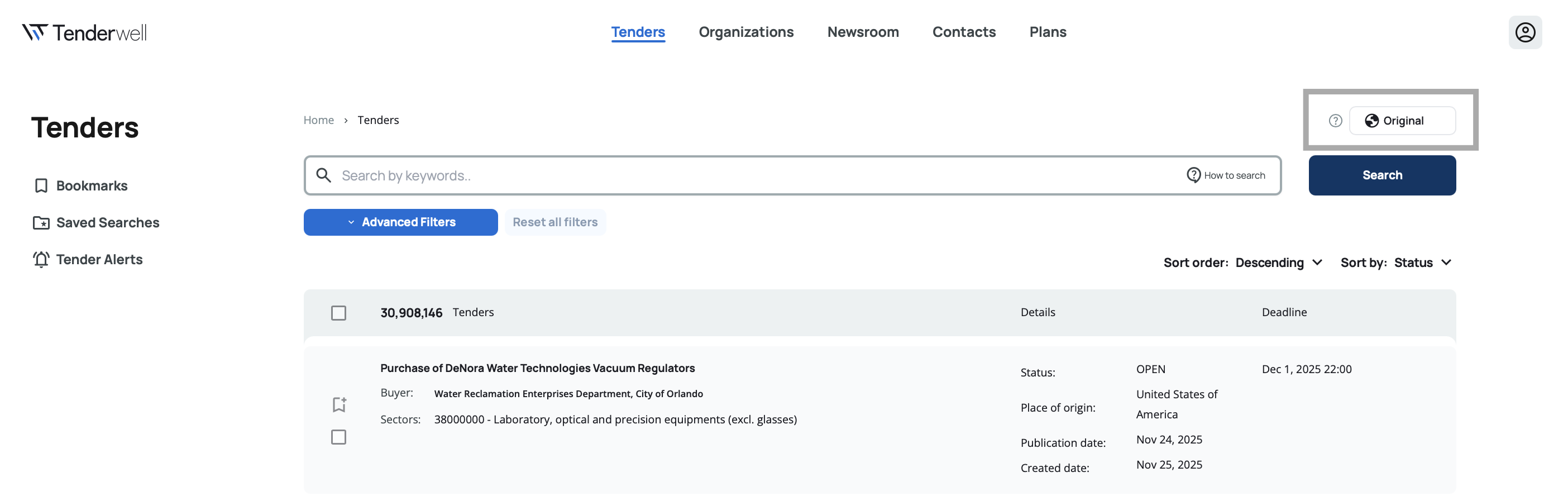Switch to the Newsroom tab
1568x496 pixels.
pyautogui.click(x=863, y=32)
